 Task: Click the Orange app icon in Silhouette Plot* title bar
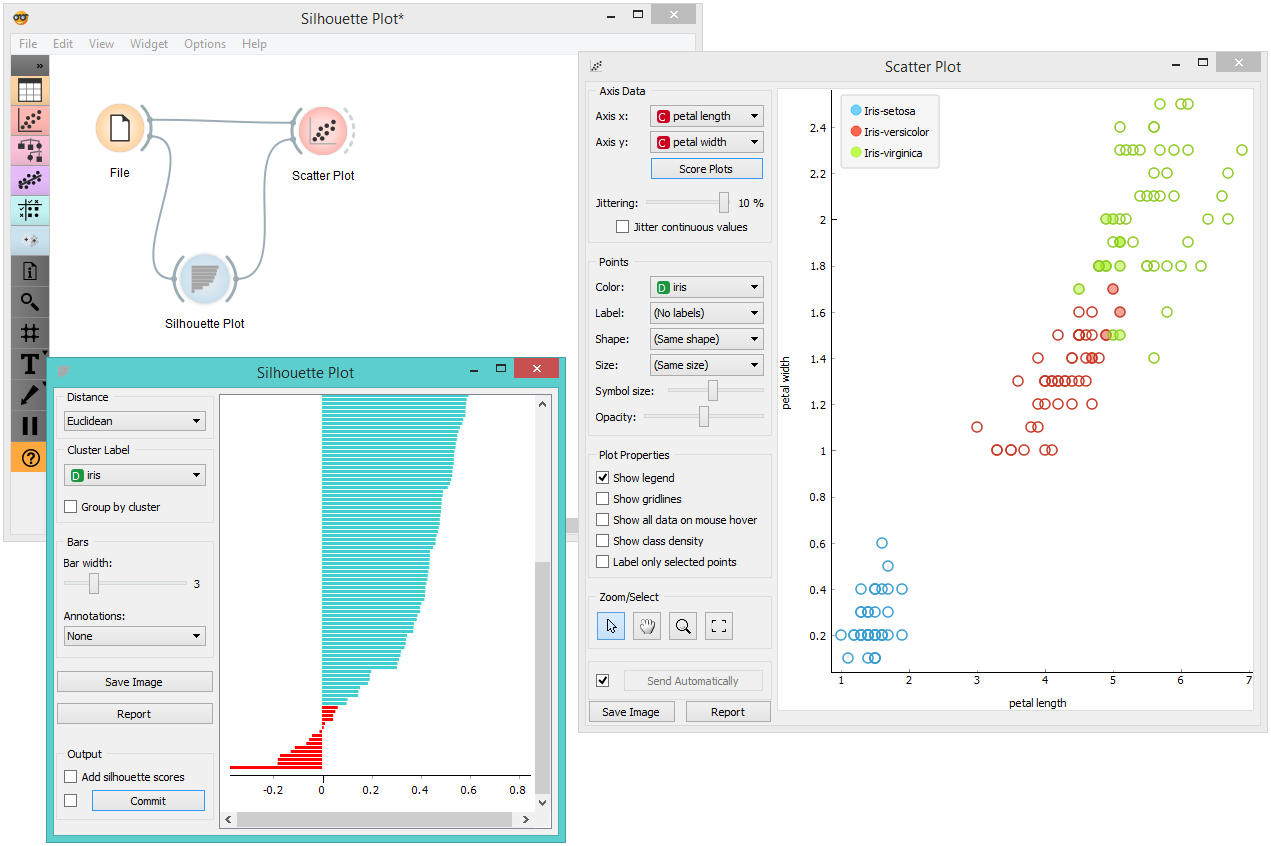(x=20, y=18)
